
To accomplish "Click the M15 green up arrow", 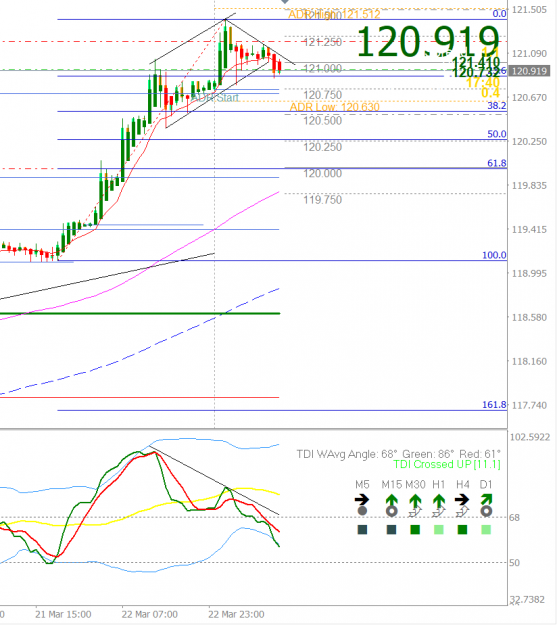I will [392, 499].
